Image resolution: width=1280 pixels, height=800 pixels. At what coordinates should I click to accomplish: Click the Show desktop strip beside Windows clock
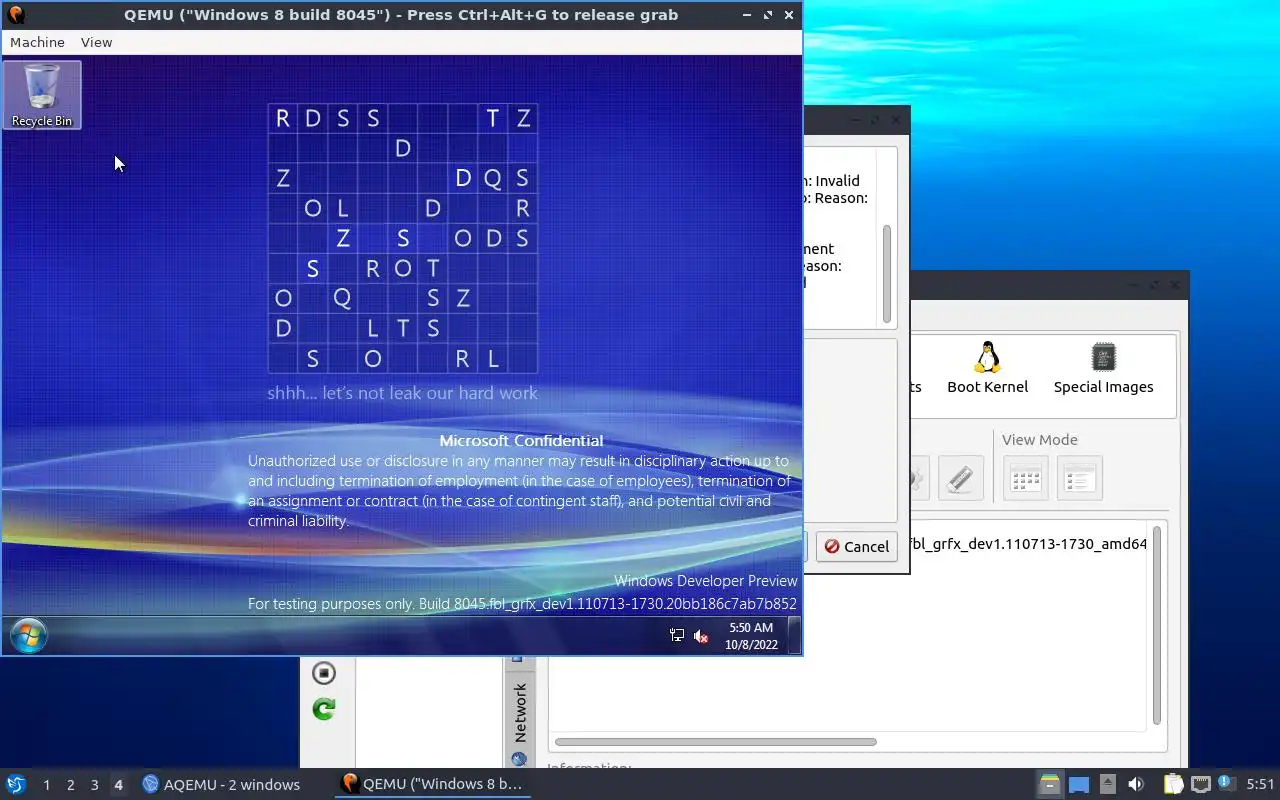[x=794, y=636]
